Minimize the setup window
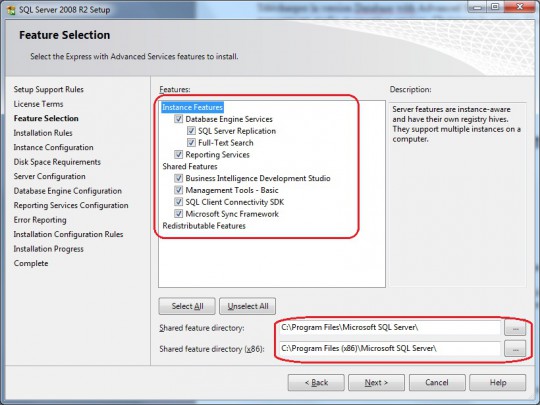This screenshot has height=405, width=540. (x=477, y=7)
